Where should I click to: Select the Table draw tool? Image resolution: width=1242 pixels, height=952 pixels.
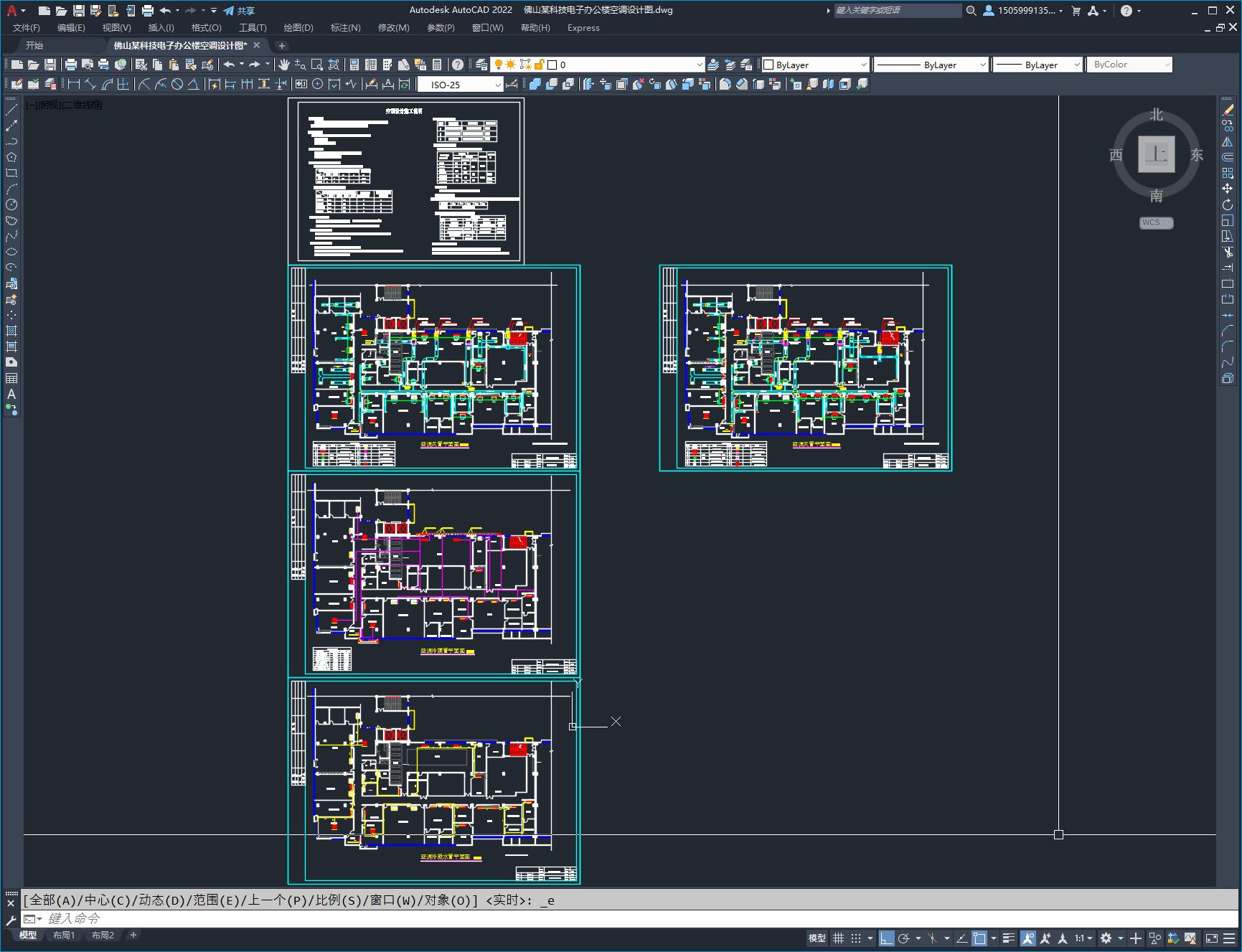pyautogui.click(x=11, y=378)
